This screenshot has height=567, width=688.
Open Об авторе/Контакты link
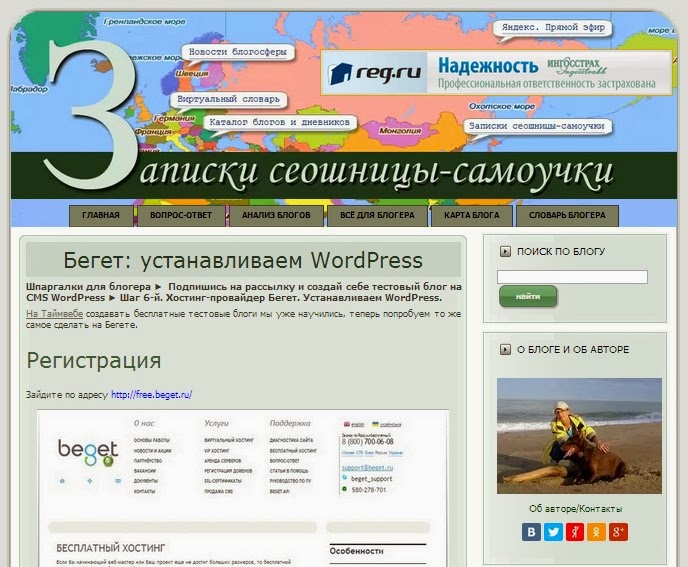pyautogui.click(x=575, y=509)
